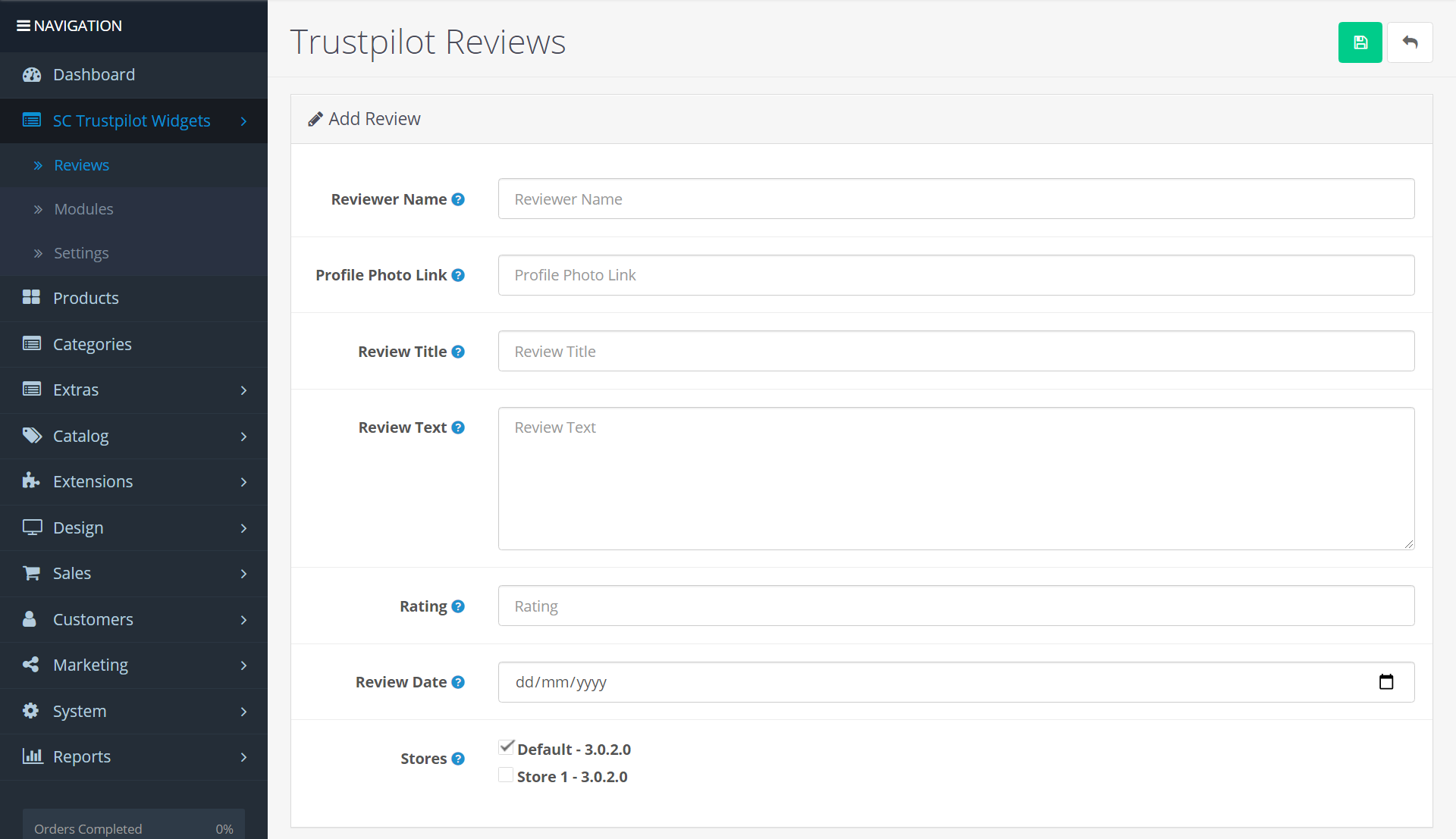
Task: Click Review Date help icon
Action: click(458, 682)
